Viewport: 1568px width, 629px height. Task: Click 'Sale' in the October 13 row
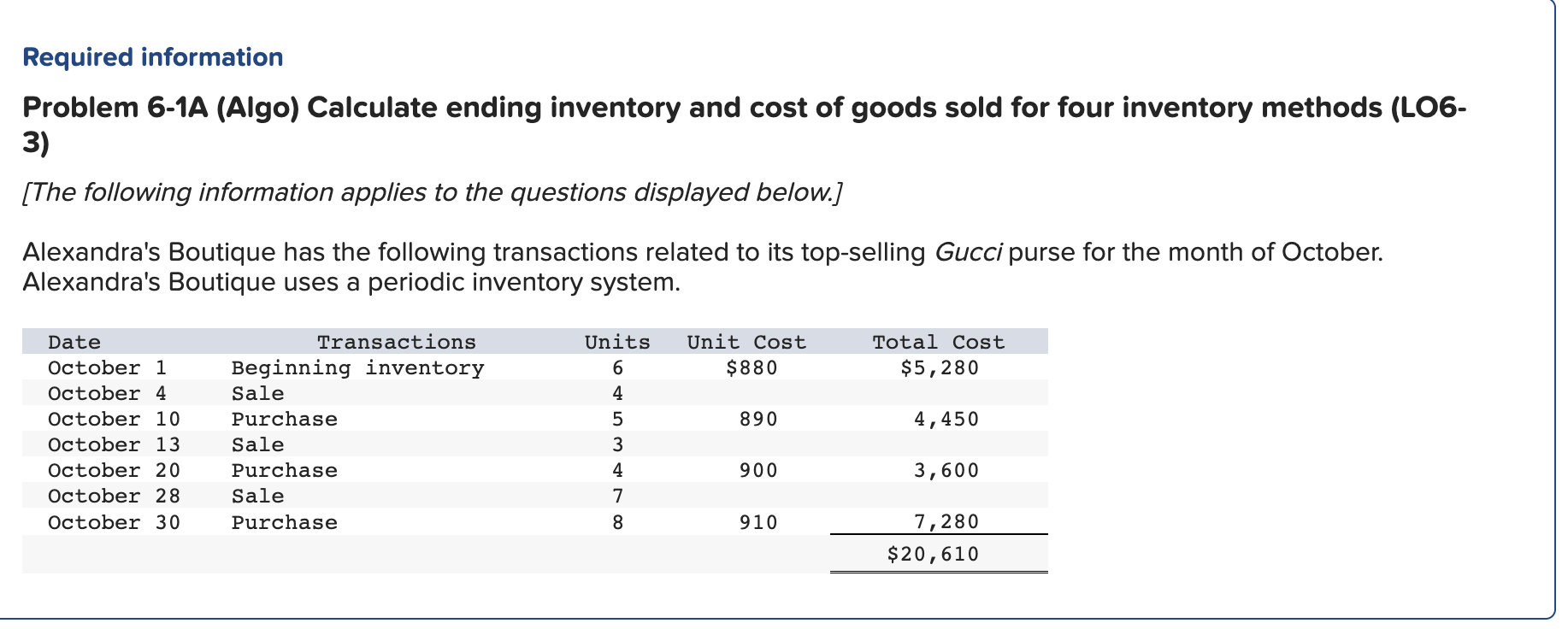click(x=258, y=445)
